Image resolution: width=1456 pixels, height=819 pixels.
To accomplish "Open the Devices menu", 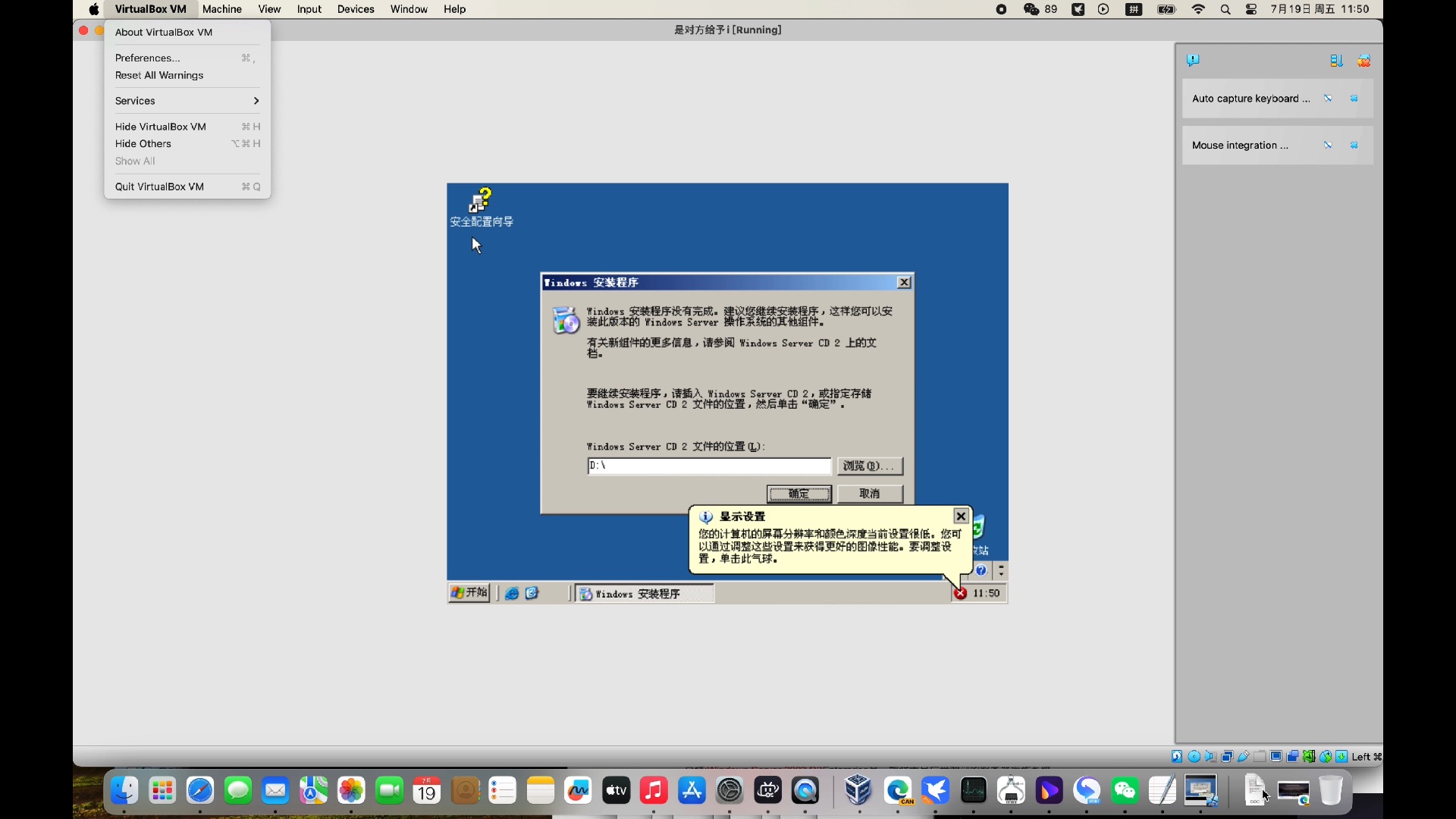I will (356, 9).
